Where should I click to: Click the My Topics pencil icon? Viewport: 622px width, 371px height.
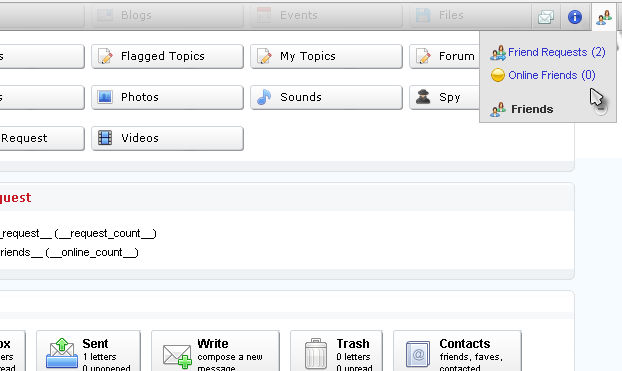(x=264, y=56)
